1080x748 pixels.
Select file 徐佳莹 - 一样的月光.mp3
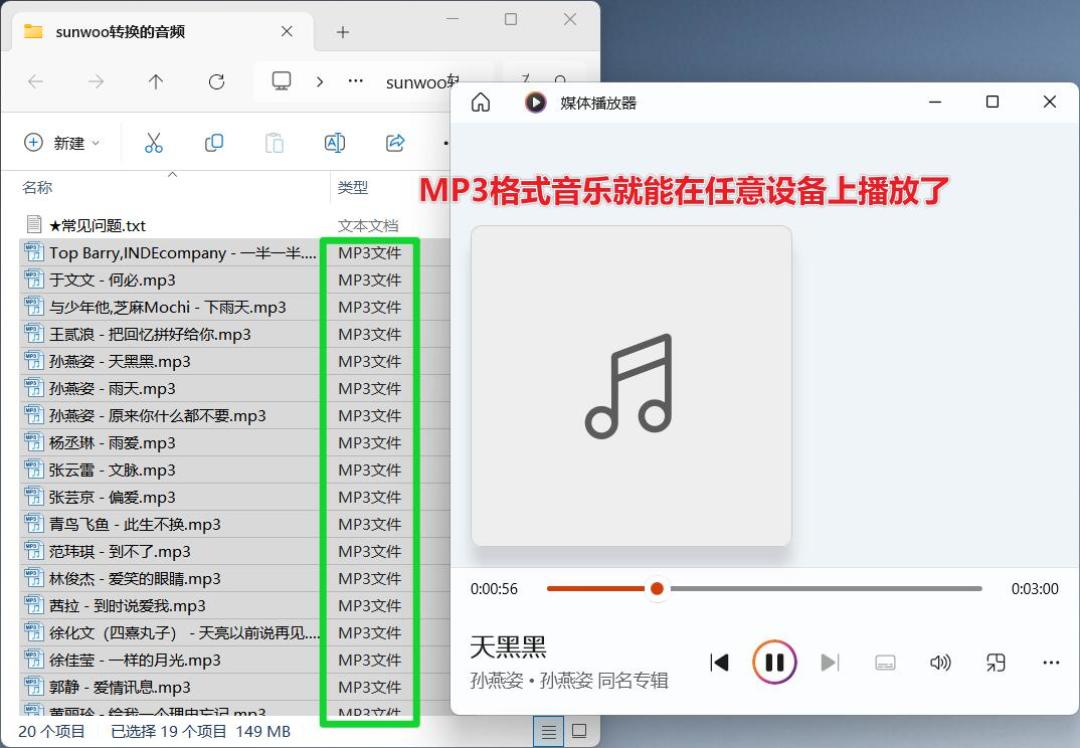134,660
